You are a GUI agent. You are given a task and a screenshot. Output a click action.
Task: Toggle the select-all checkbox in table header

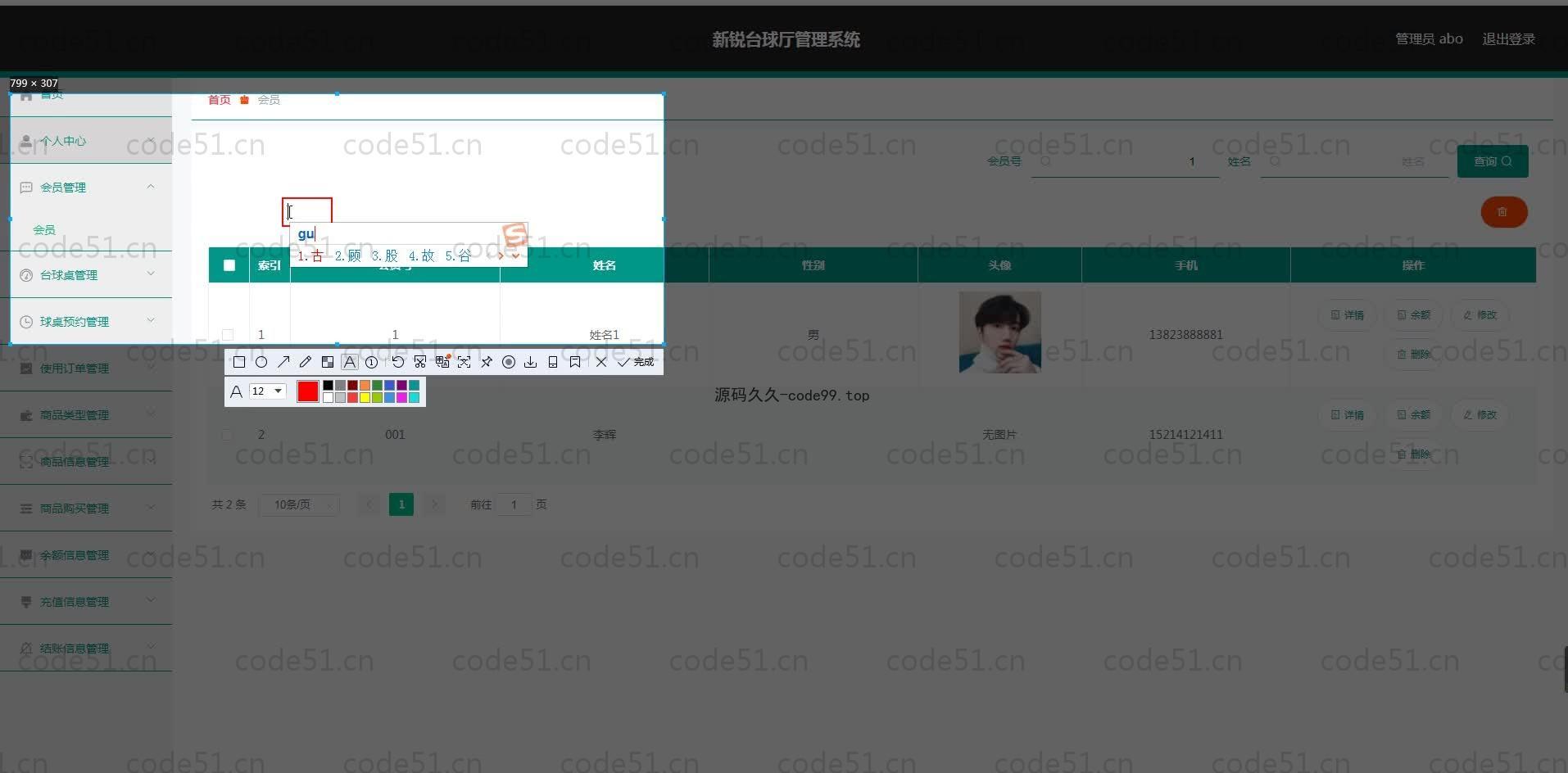pos(229,265)
